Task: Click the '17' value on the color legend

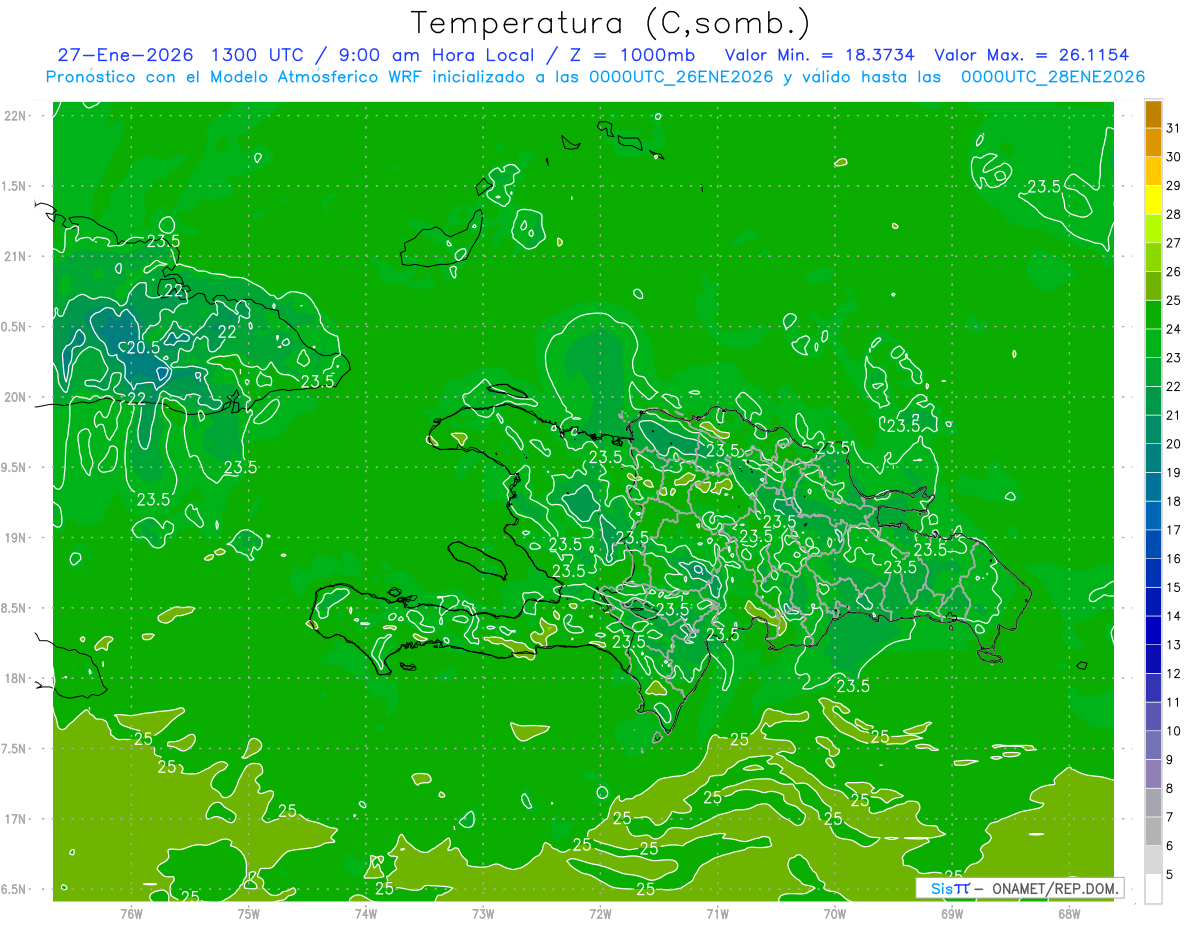Action: 1174,530
